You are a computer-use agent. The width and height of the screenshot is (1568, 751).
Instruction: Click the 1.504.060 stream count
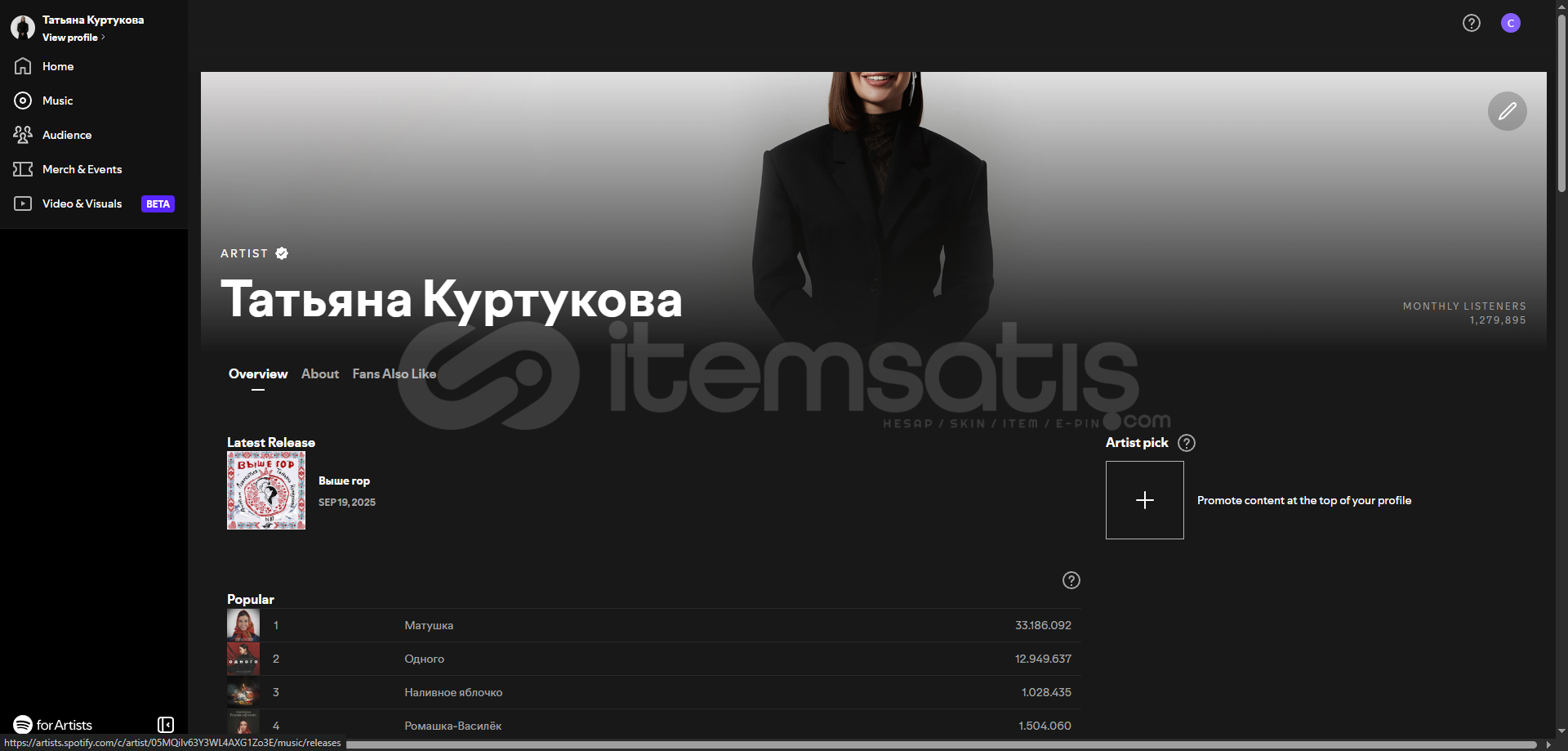[x=1045, y=726]
